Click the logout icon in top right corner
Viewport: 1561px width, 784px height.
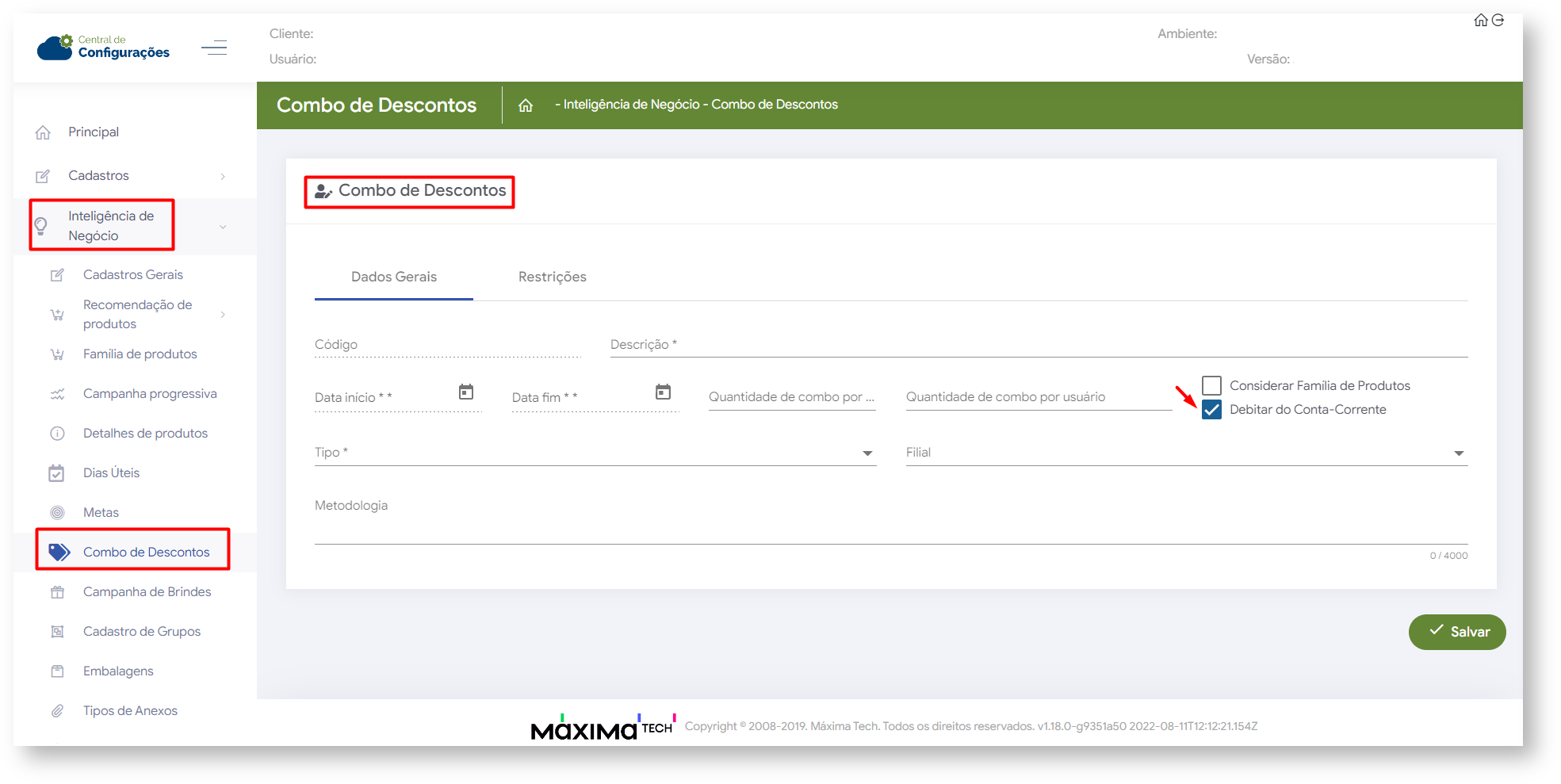[x=1498, y=21]
